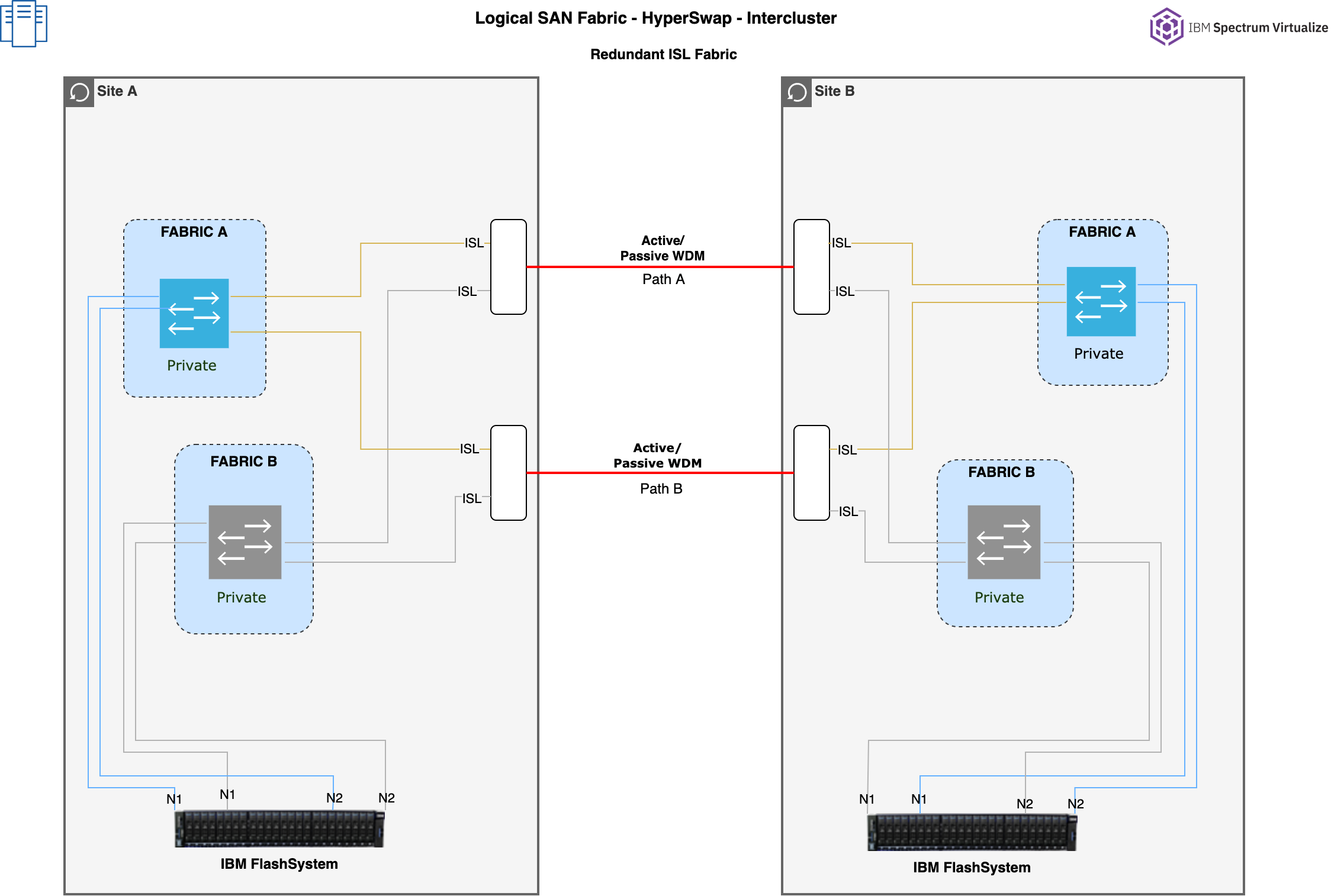Viewport: 1331px width, 896px height.
Task: Click the Site A IBM FlashSystem storage image
Action: 279,829
